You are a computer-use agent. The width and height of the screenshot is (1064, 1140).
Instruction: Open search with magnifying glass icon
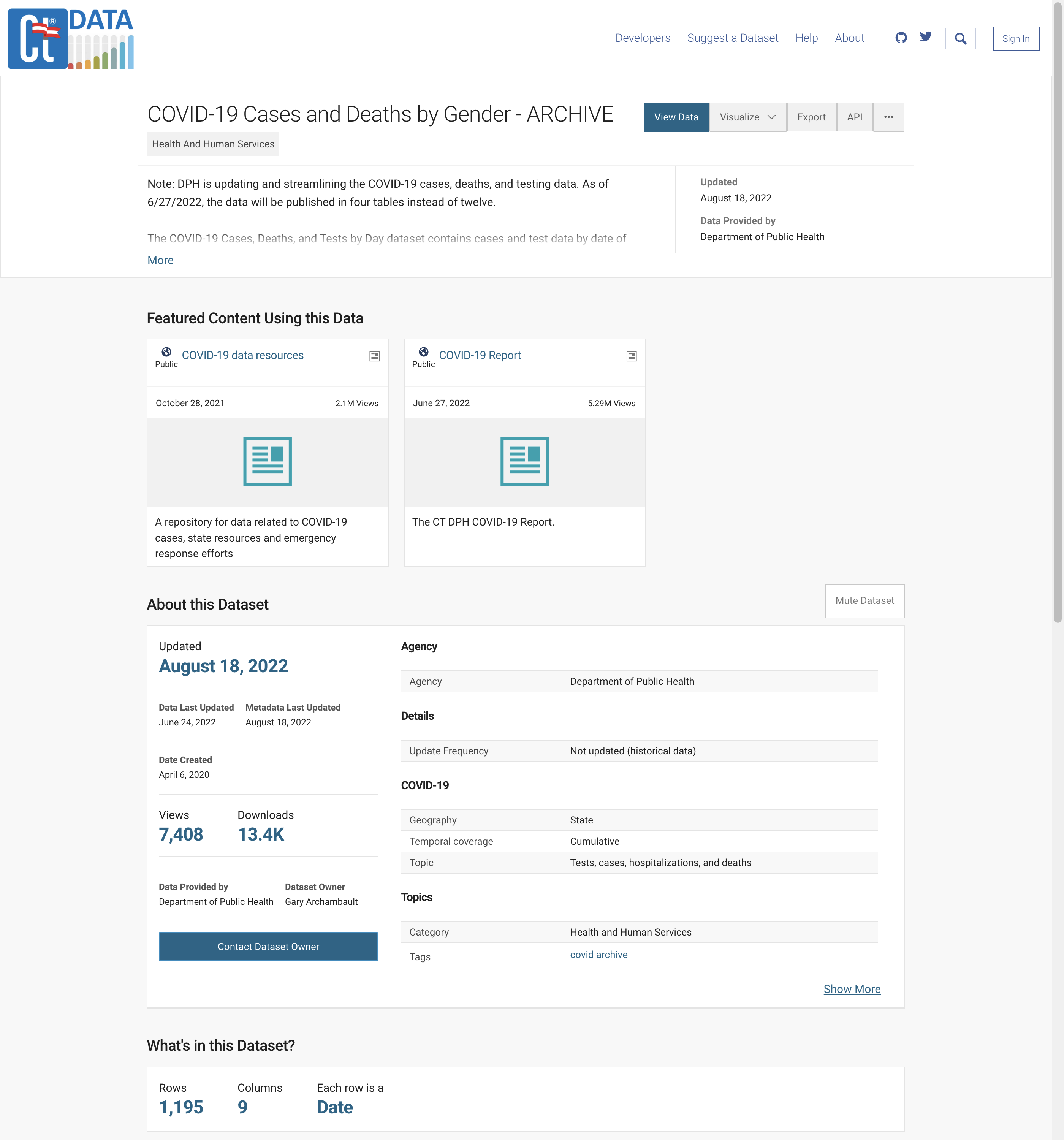(x=960, y=38)
